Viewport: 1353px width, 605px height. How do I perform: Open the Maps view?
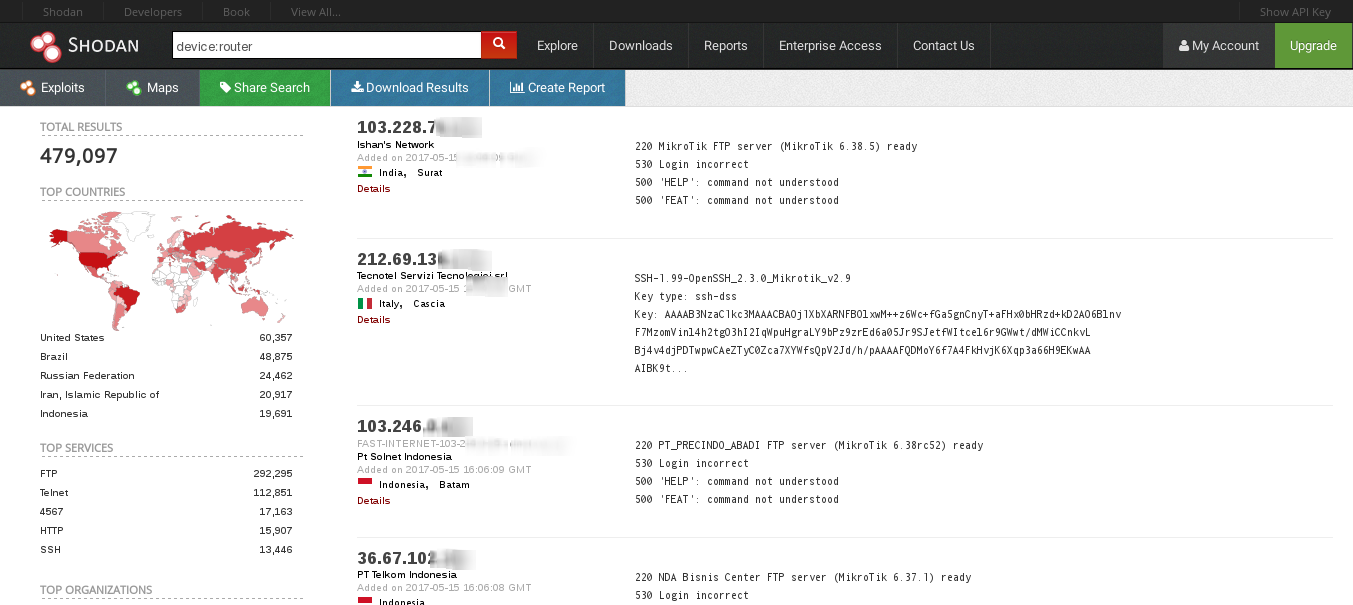pyautogui.click(x=152, y=87)
